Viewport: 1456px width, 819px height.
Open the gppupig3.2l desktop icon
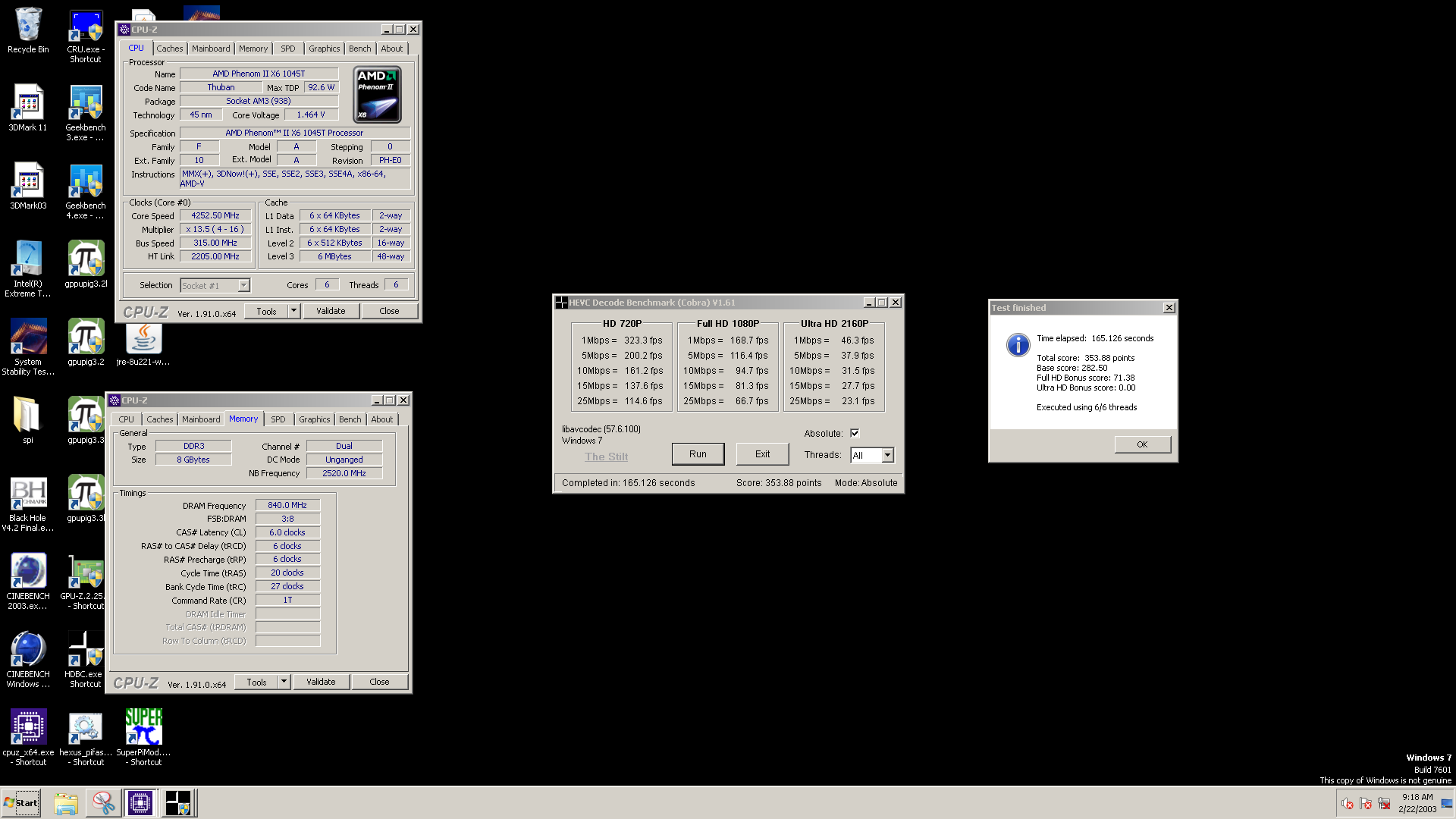click(86, 265)
